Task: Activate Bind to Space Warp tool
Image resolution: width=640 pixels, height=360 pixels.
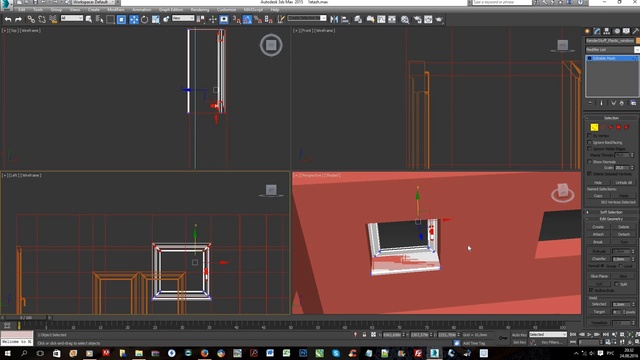Action: tap(53, 19)
